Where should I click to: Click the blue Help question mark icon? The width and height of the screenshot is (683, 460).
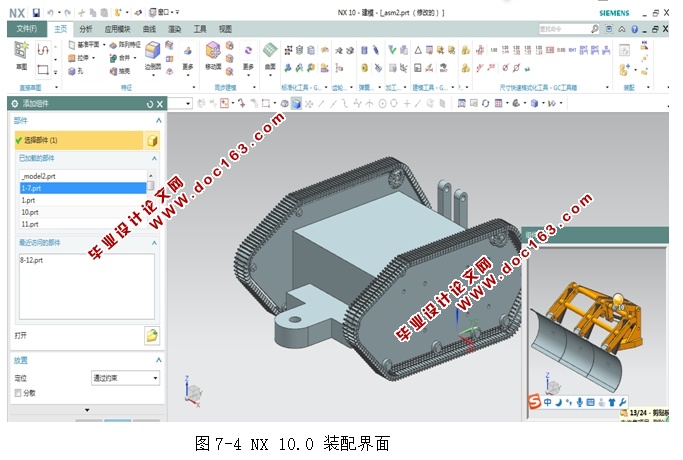[x=634, y=29]
